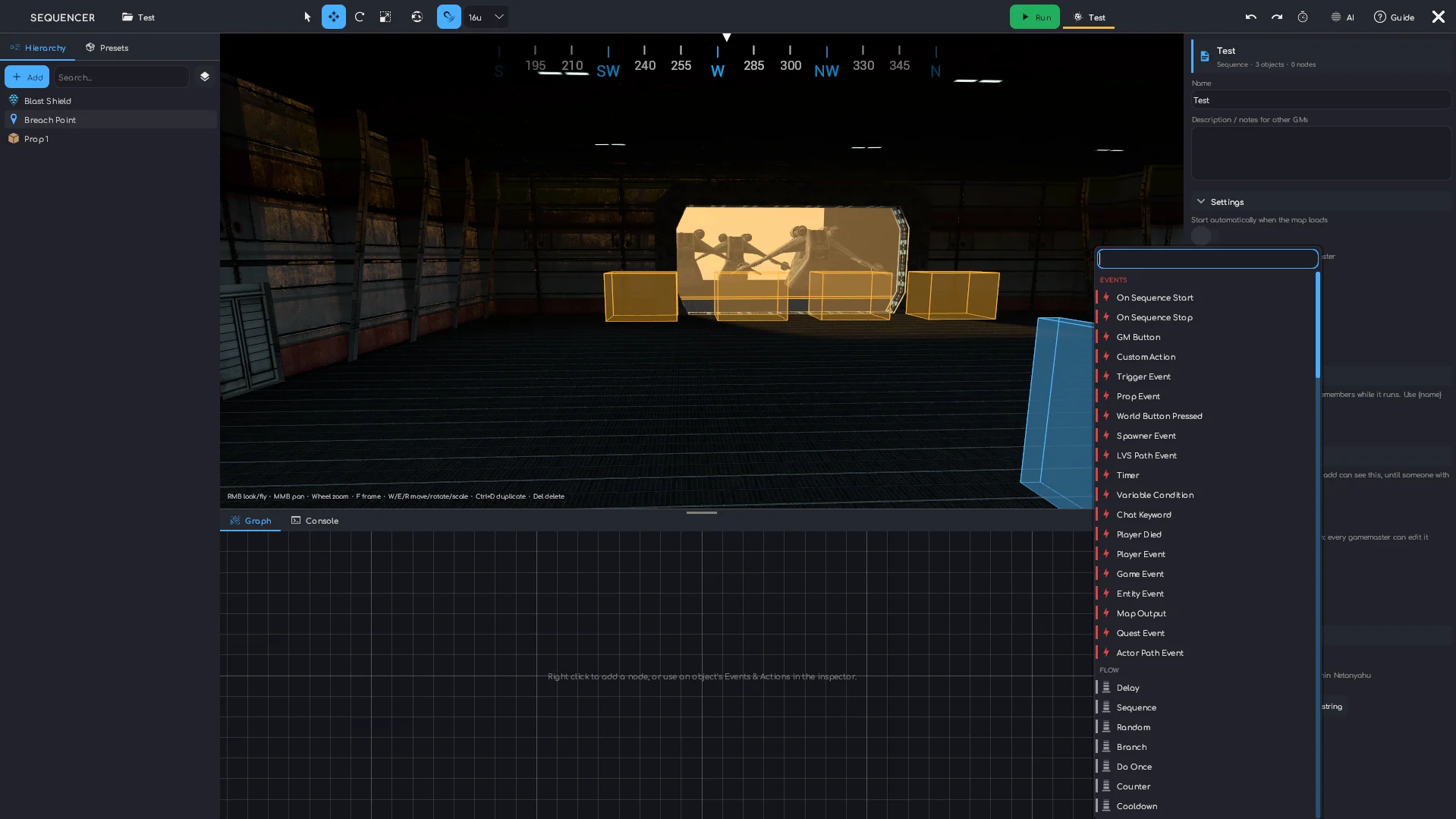Add On Sequence Start event node
Screen dimensions: 1456x819
(x=1205, y=298)
